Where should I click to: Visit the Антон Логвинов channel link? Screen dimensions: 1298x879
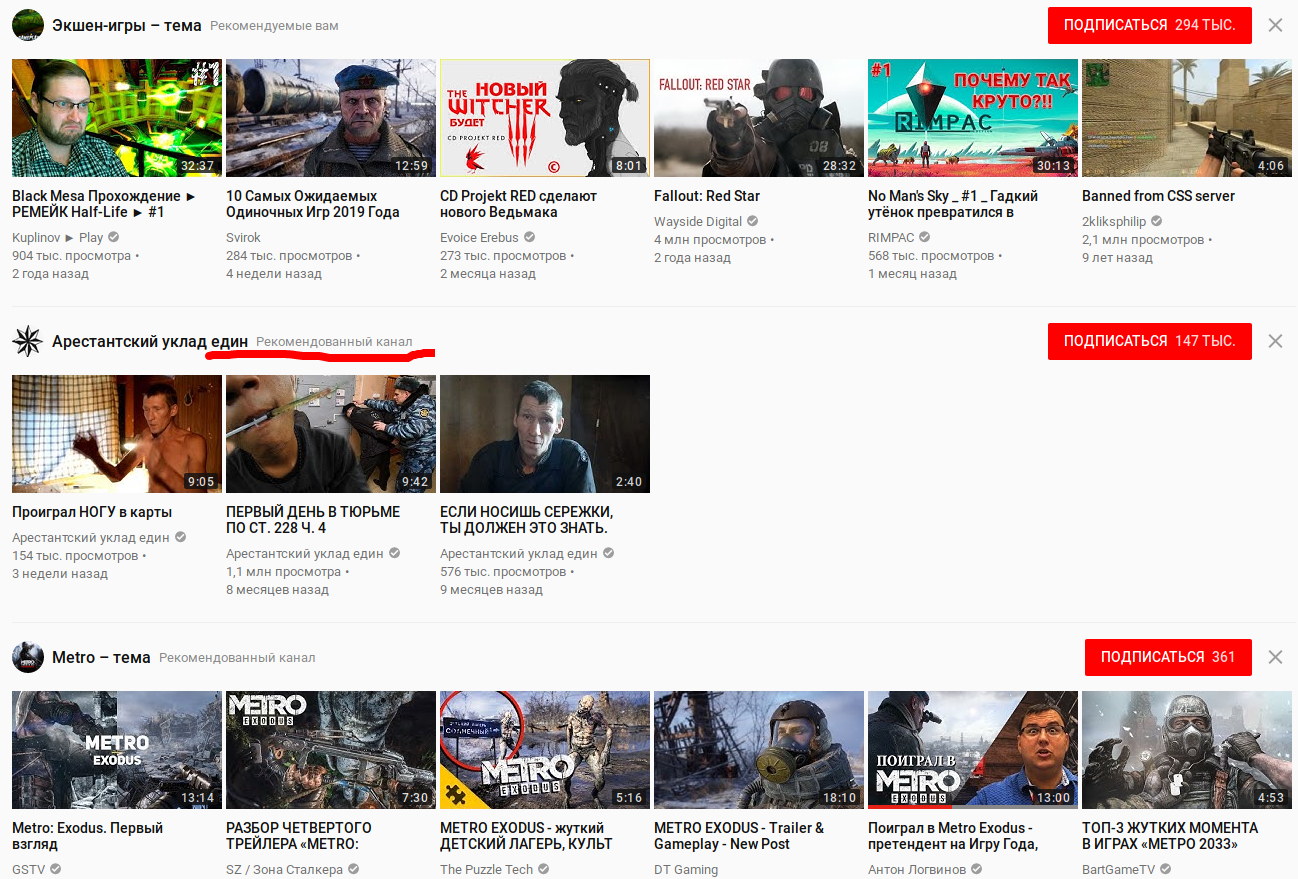point(917,870)
